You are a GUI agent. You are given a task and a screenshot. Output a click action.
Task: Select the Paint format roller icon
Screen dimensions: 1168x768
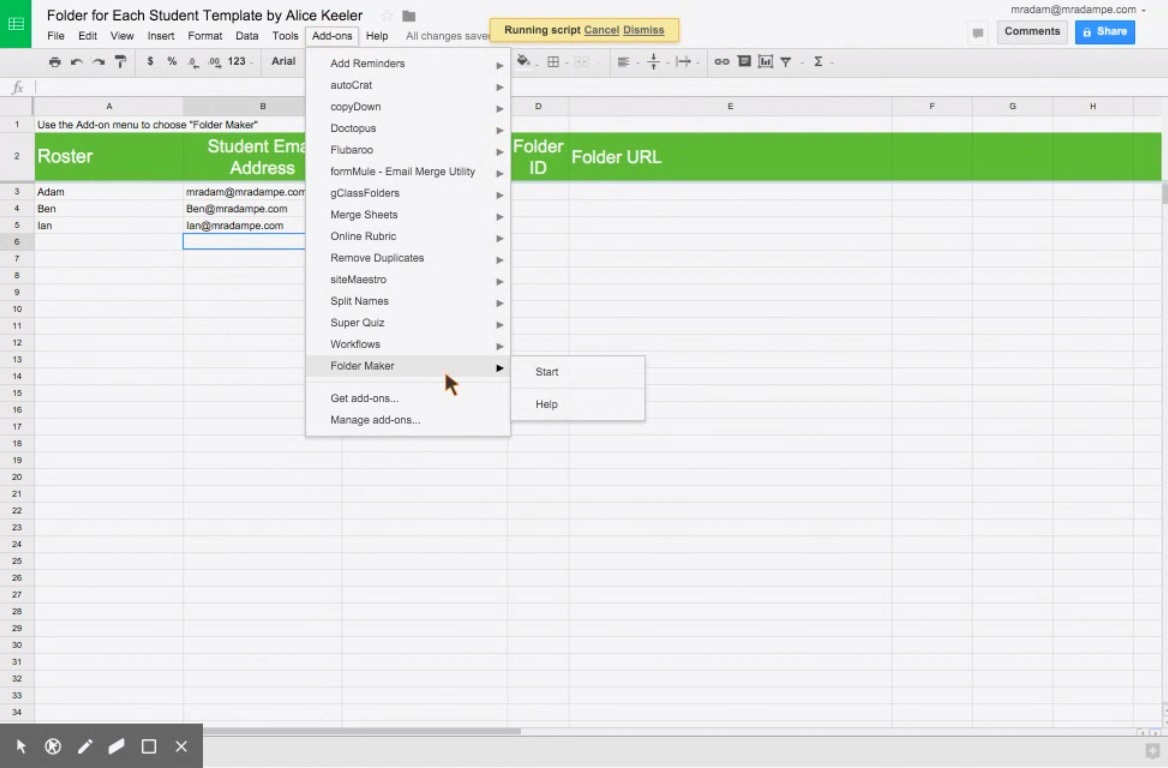[x=120, y=62]
